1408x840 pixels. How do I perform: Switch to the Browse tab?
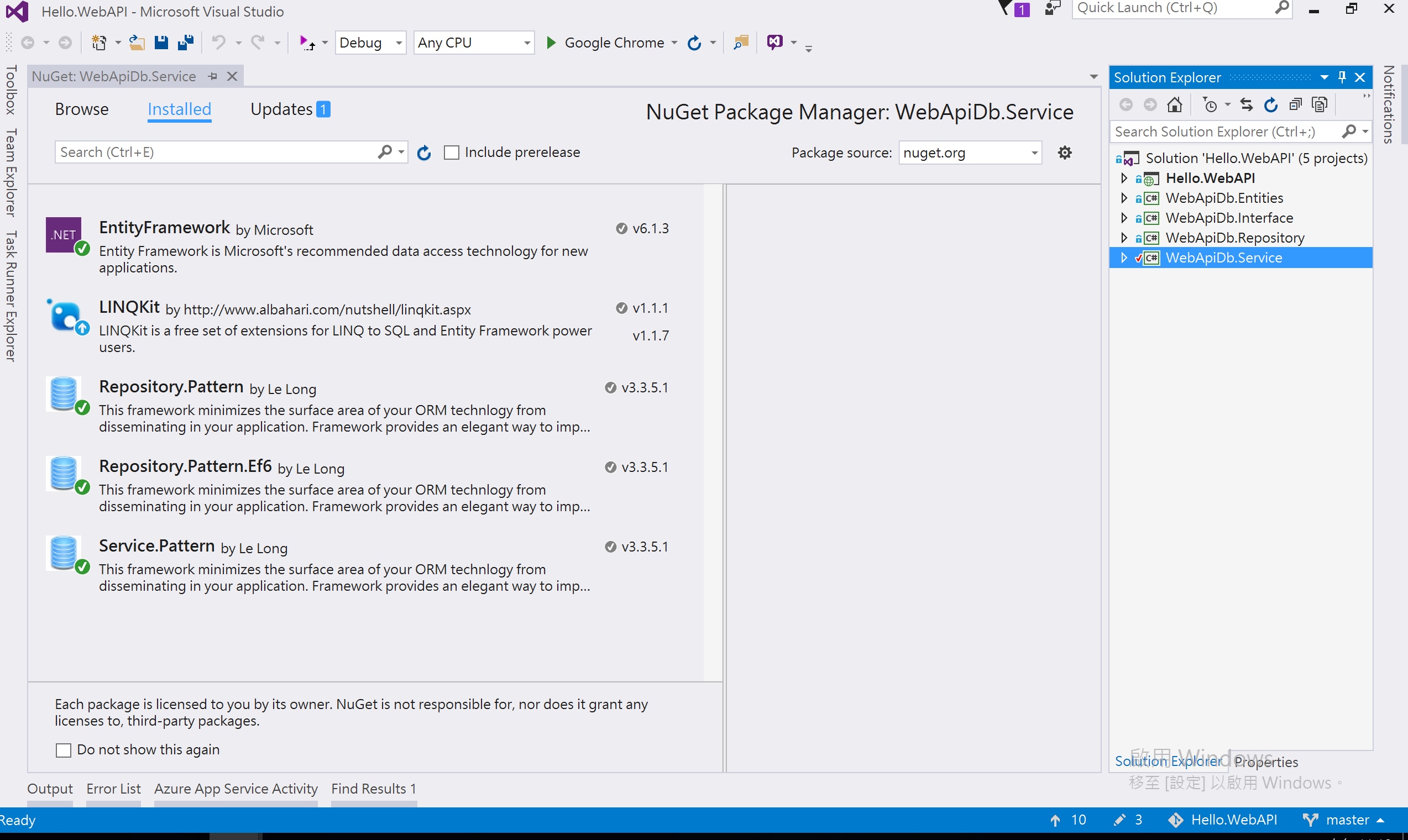pos(81,109)
